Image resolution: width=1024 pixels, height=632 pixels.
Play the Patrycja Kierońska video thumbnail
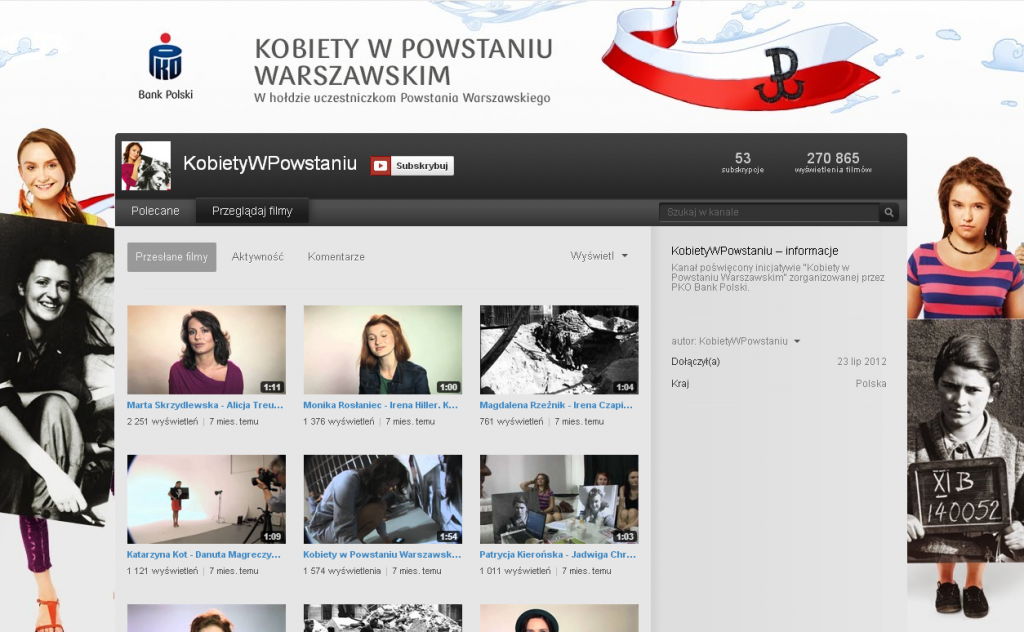coord(558,499)
